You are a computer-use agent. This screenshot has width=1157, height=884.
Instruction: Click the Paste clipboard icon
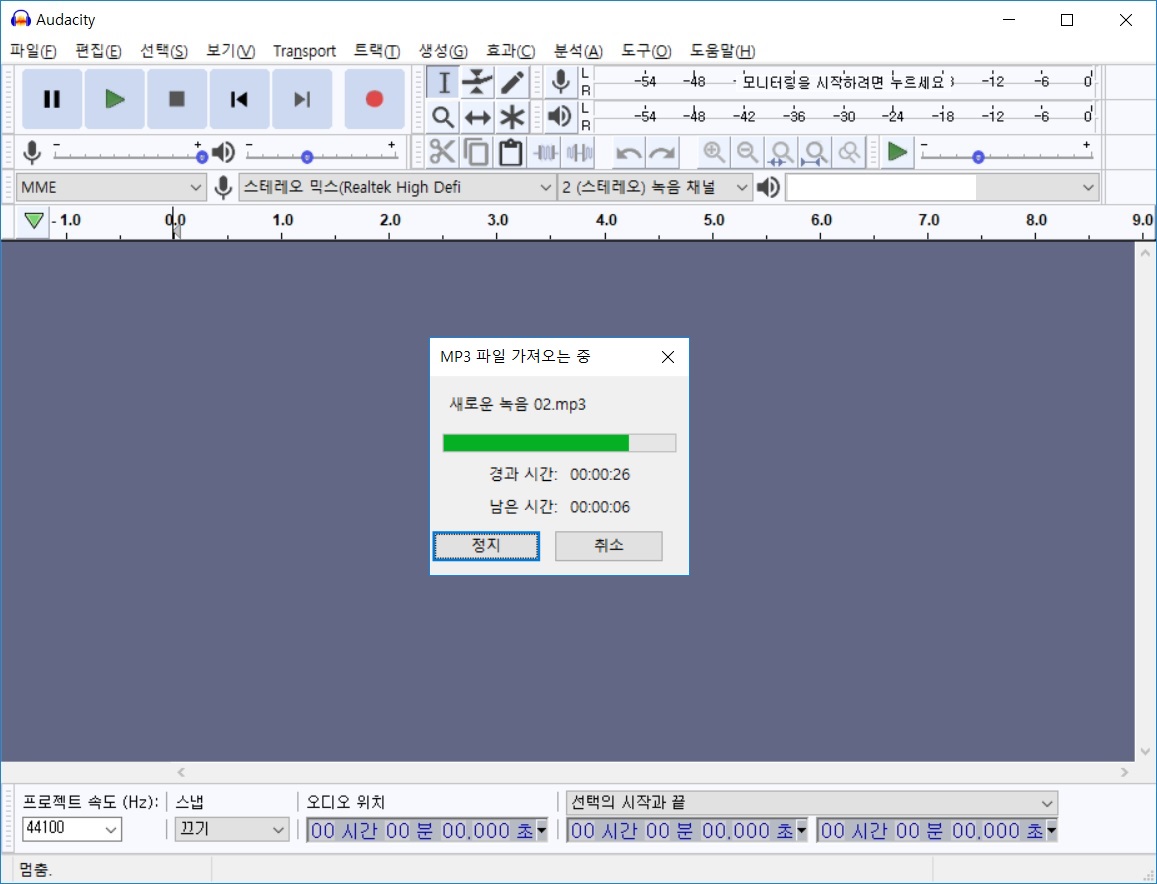[511, 153]
